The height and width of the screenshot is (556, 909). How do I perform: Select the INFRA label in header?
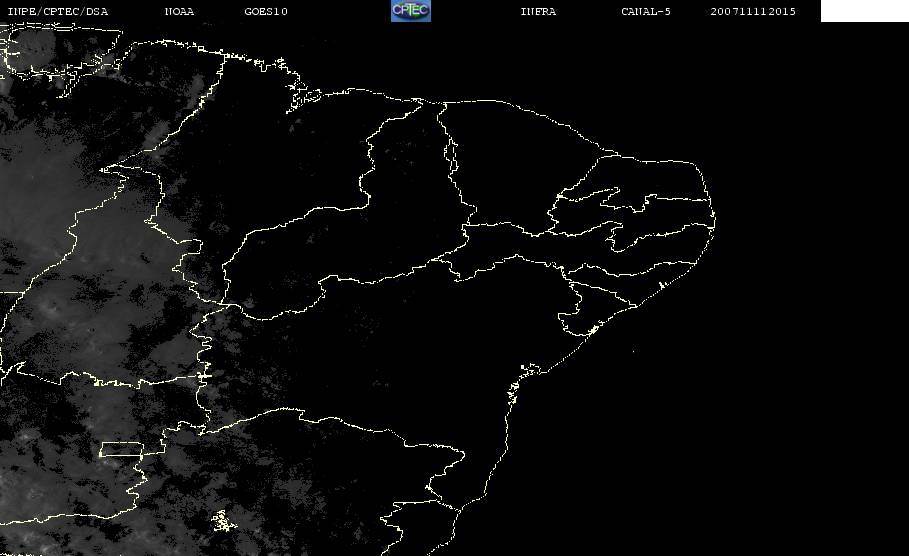[538, 12]
